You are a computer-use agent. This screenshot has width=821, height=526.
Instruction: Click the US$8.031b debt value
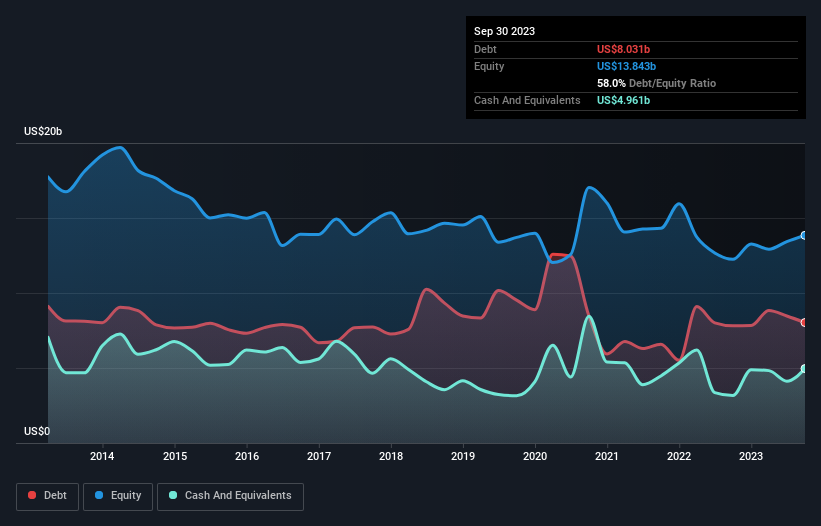pos(623,49)
